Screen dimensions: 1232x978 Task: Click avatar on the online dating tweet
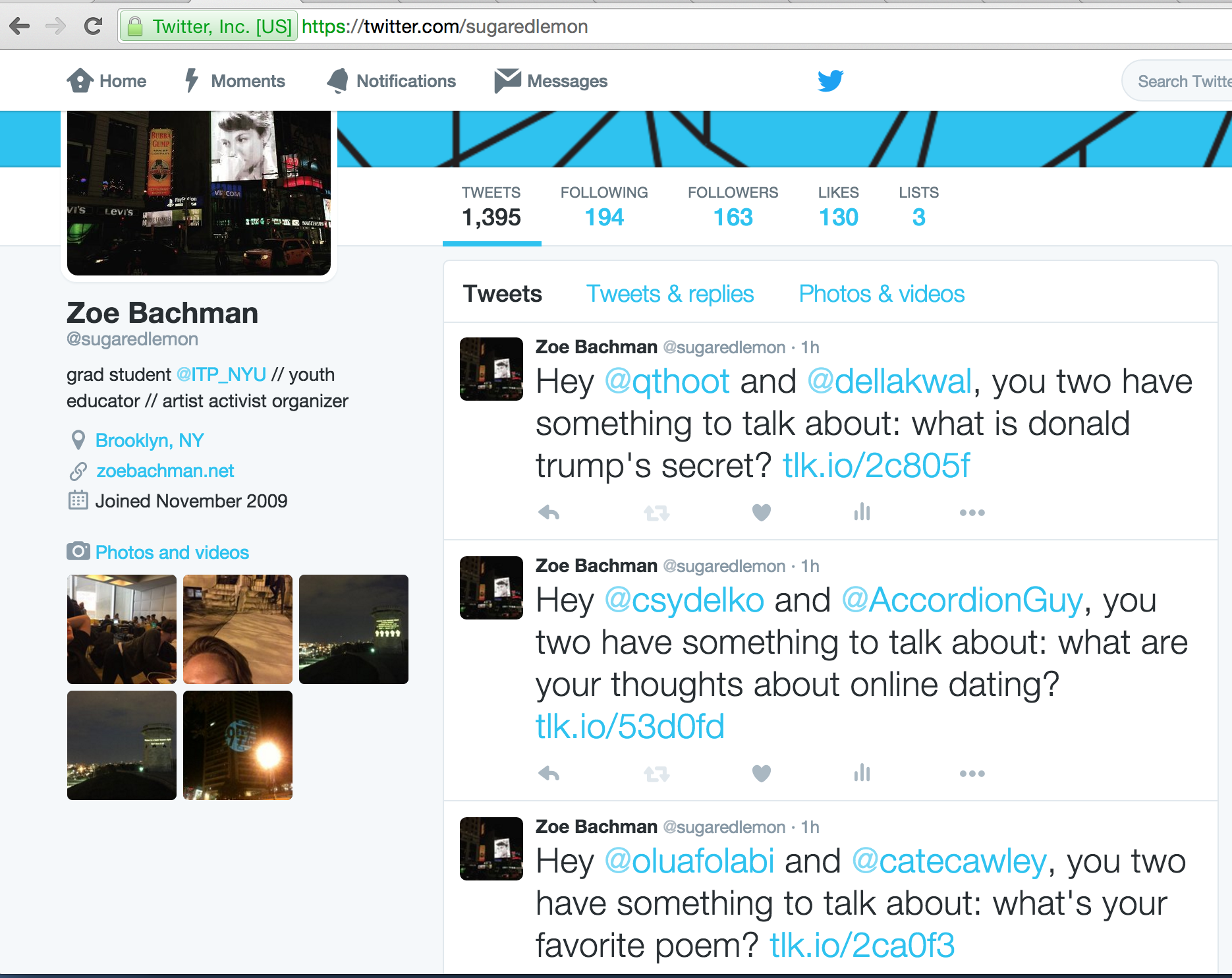point(491,588)
